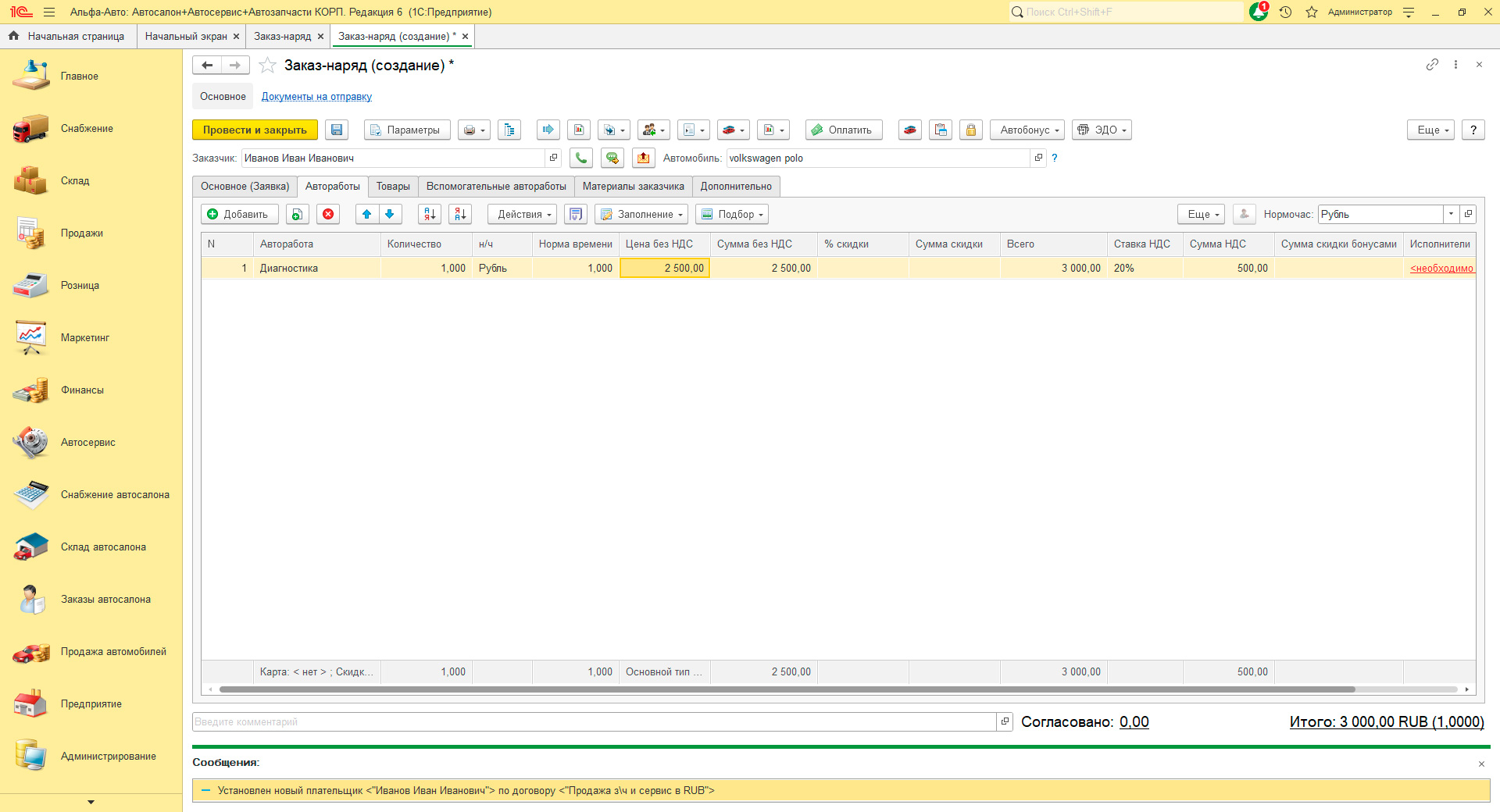Sort rows ascending with the А-Я icon
Image resolution: width=1500 pixels, height=812 pixels.
pos(430,214)
